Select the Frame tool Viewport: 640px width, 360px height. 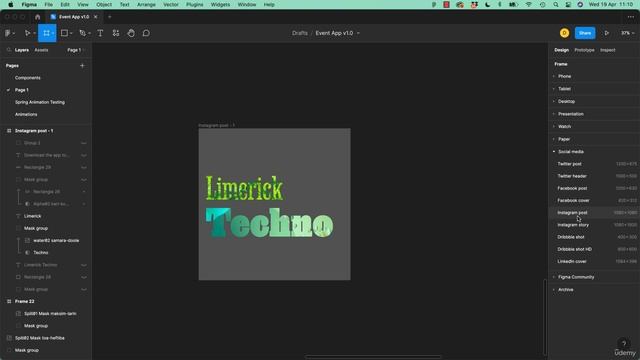click(x=46, y=33)
